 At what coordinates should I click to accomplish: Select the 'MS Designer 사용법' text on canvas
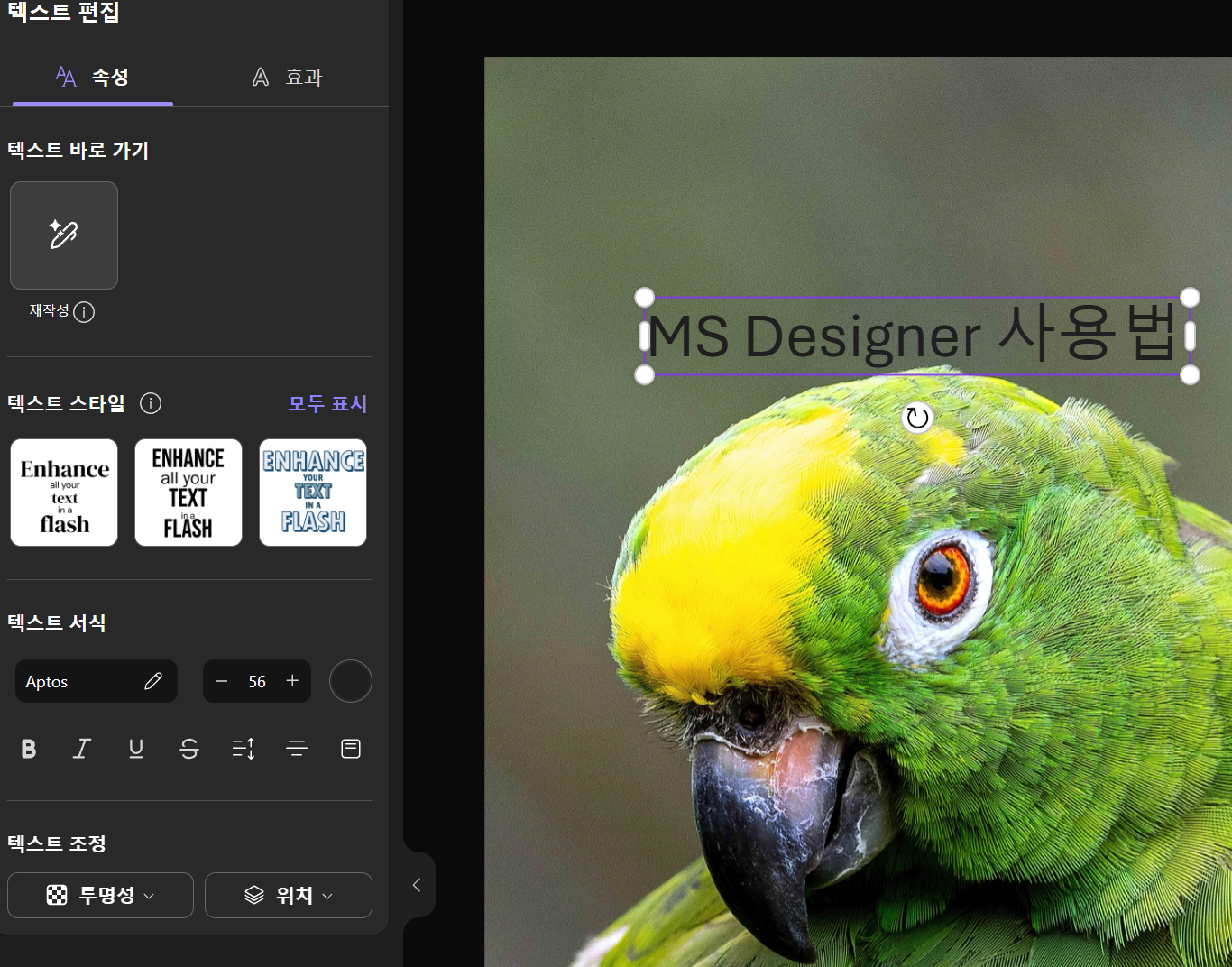point(915,336)
